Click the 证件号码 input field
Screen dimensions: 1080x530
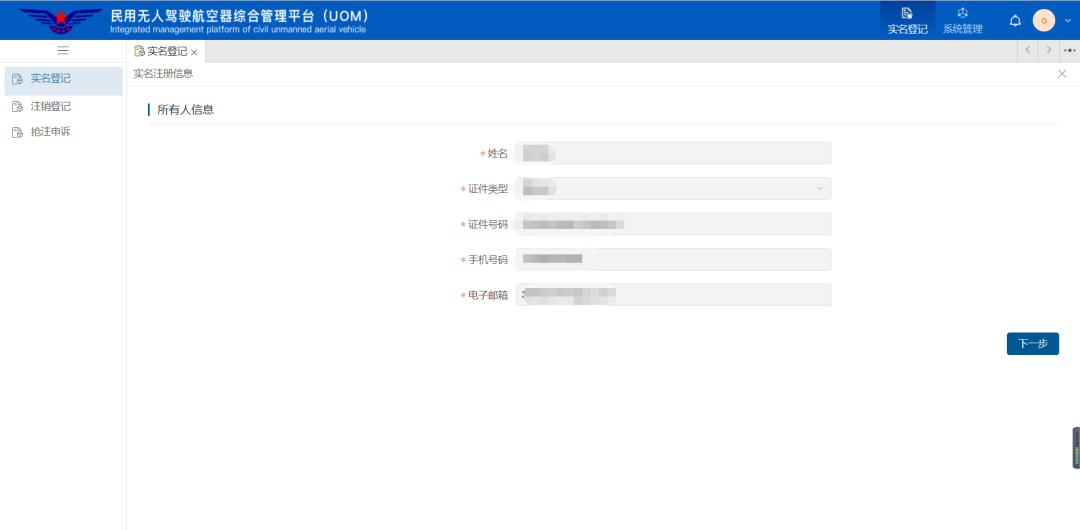pos(673,224)
